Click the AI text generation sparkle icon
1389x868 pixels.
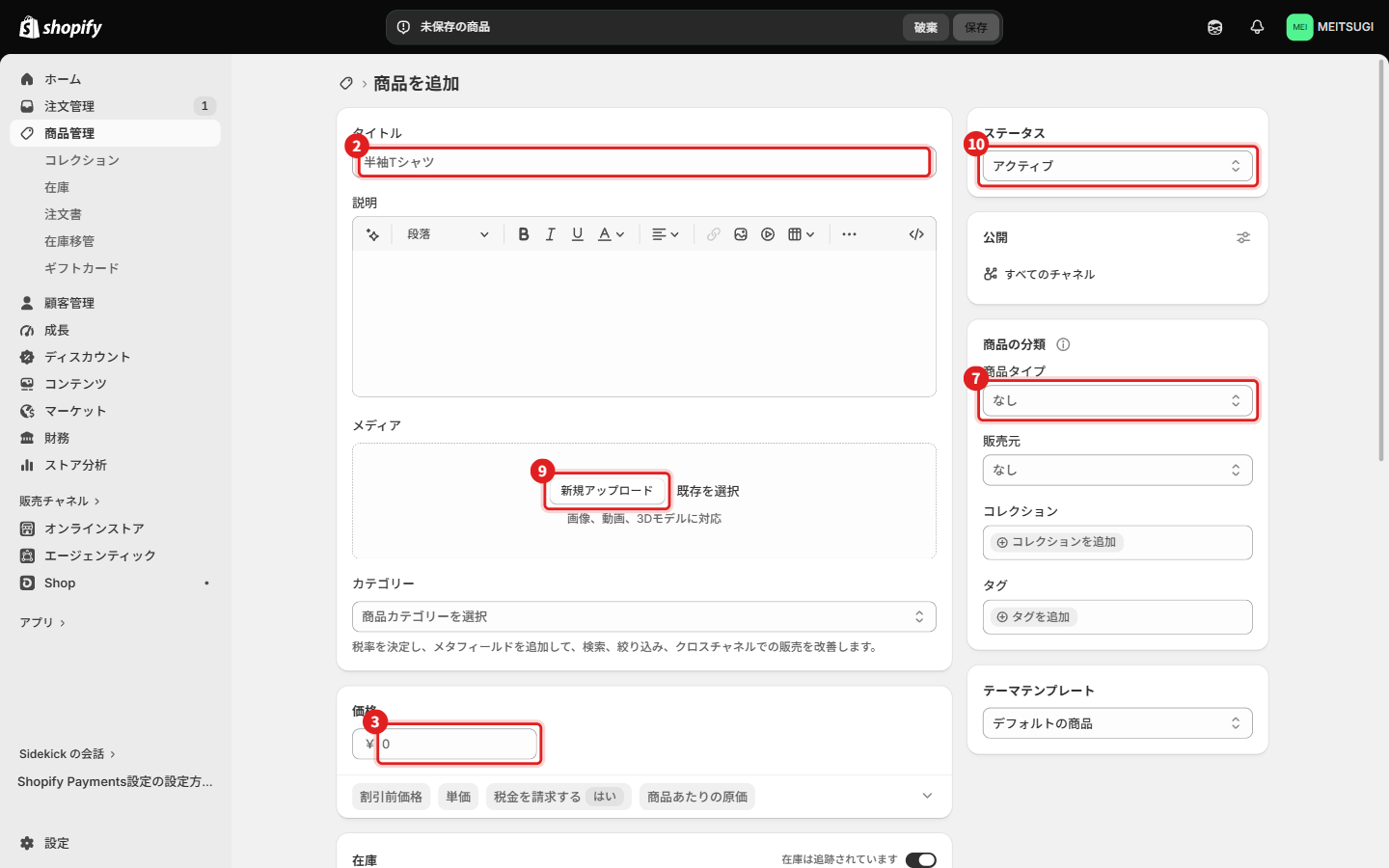pos(373,234)
